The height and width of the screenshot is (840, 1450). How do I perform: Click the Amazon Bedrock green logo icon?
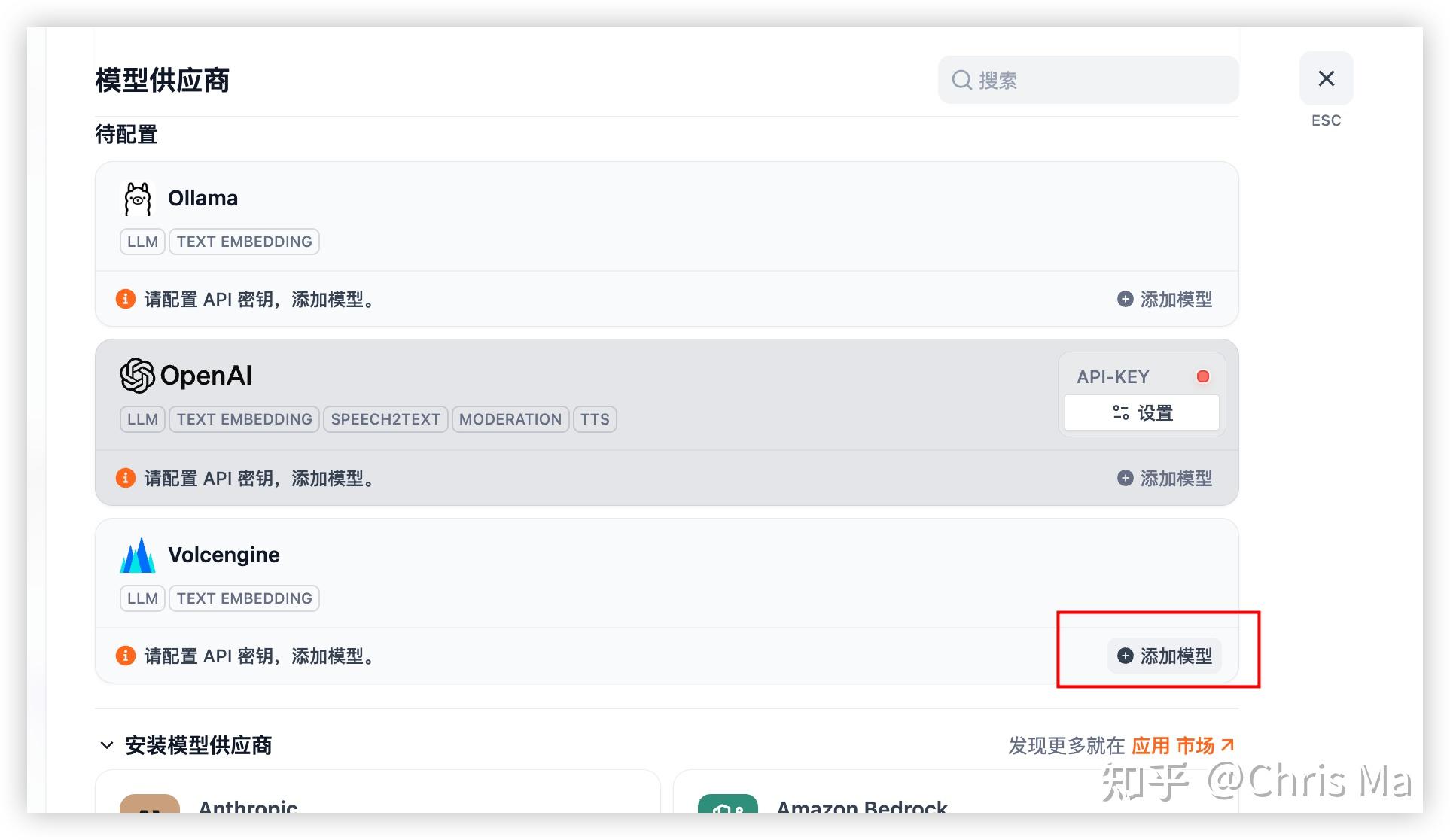click(x=727, y=804)
